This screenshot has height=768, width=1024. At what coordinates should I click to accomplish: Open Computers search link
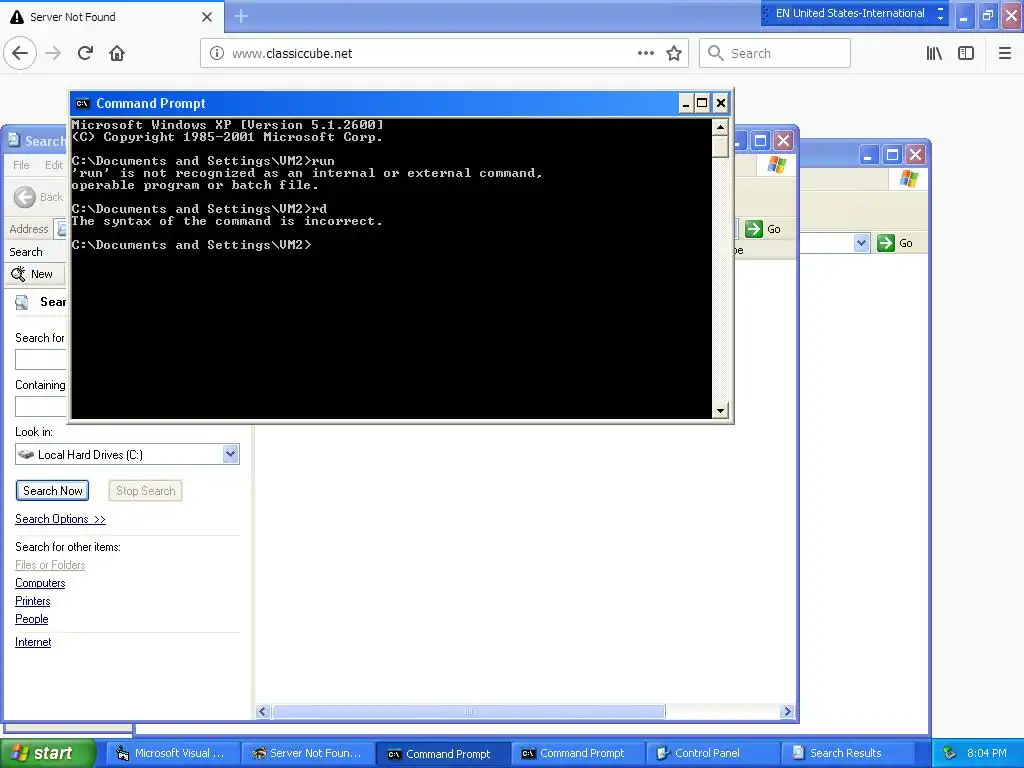[x=40, y=583]
